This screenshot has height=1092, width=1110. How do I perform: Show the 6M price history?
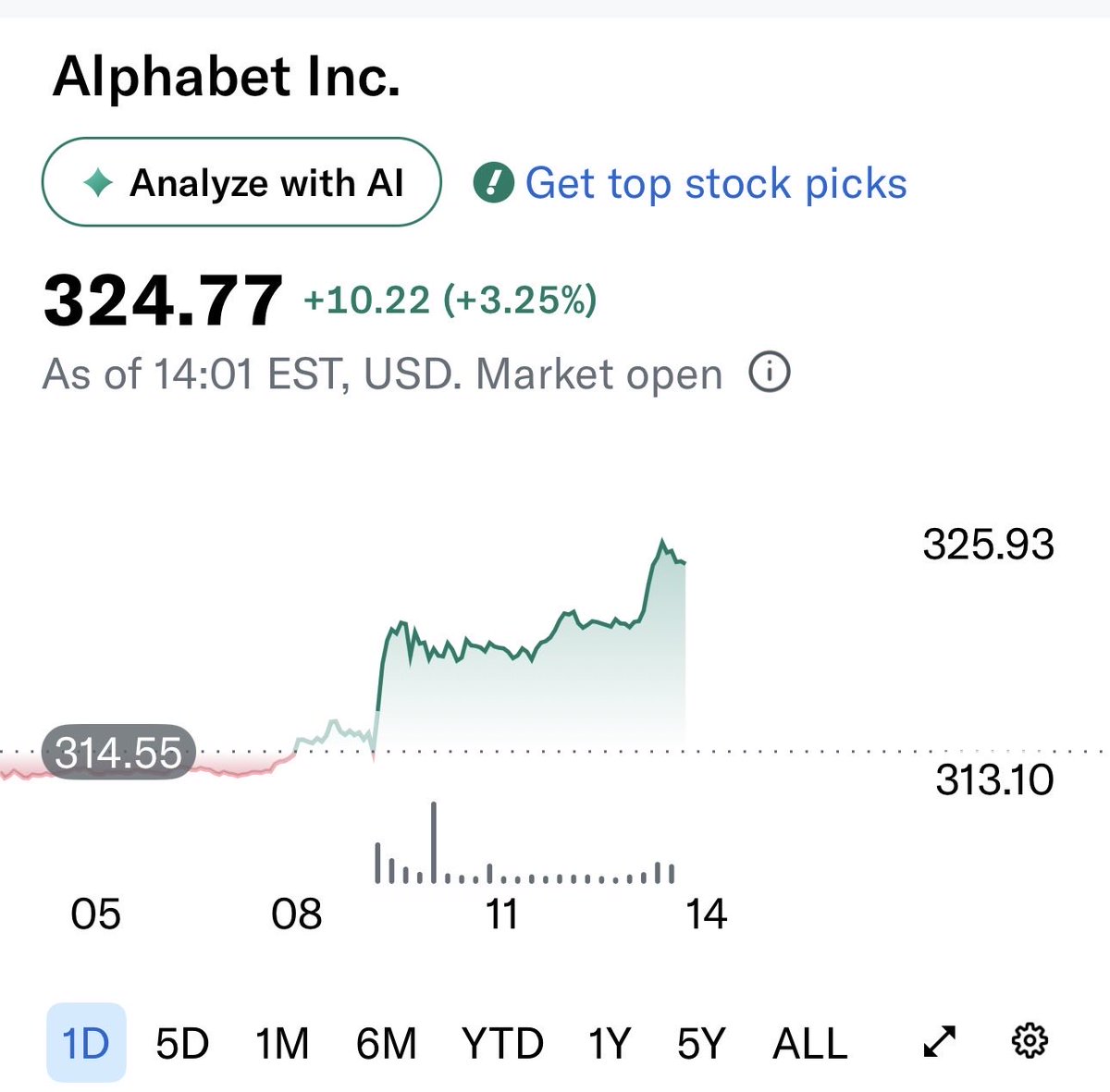click(x=386, y=1043)
